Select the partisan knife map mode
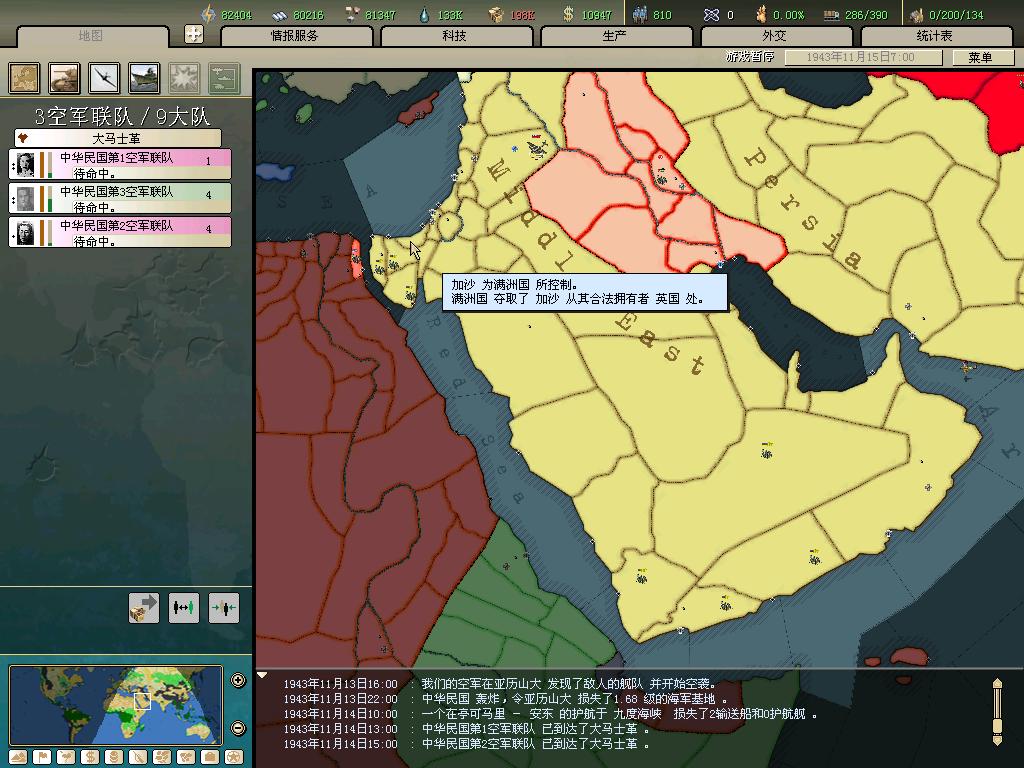 (x=138, y=757)
